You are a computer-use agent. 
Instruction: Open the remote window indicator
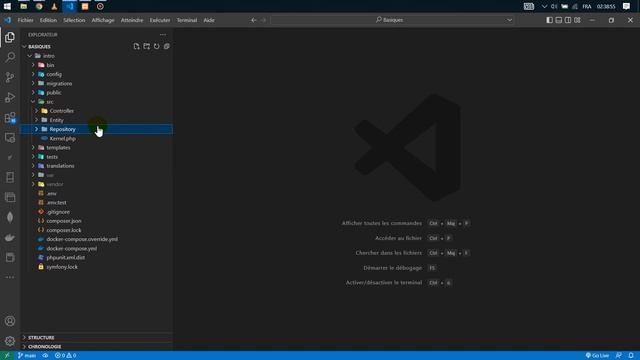(7, 356)
